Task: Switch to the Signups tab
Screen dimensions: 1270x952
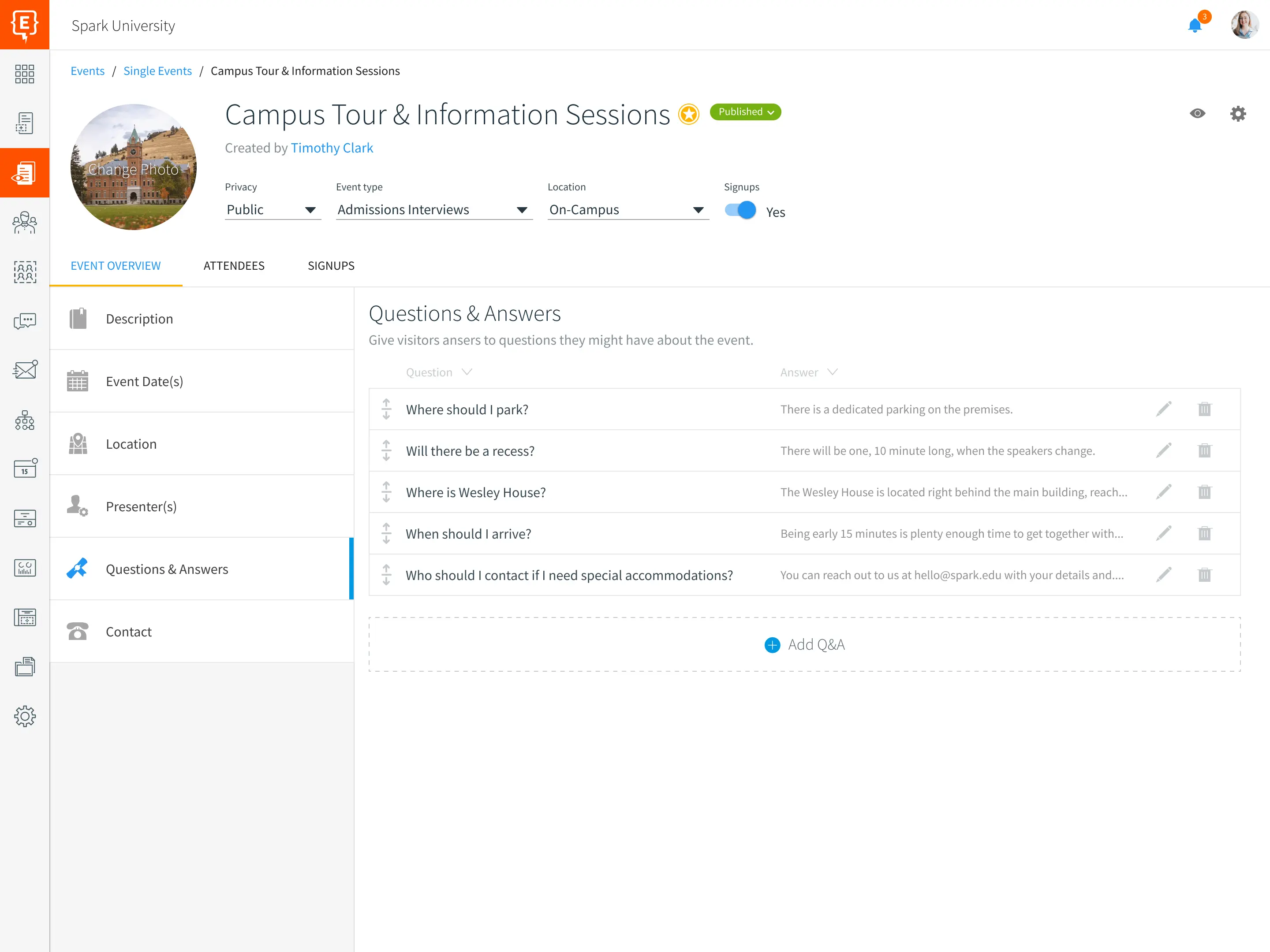Action: click(x=331, y=266)
